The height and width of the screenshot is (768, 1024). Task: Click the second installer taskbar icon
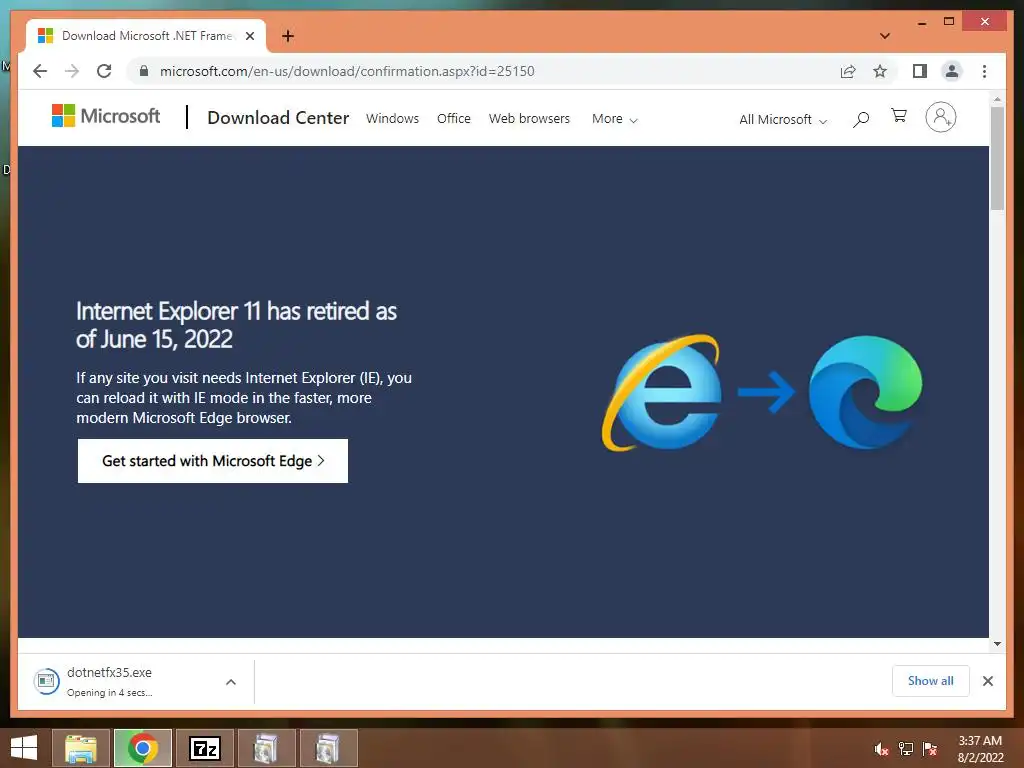[328, 748]
